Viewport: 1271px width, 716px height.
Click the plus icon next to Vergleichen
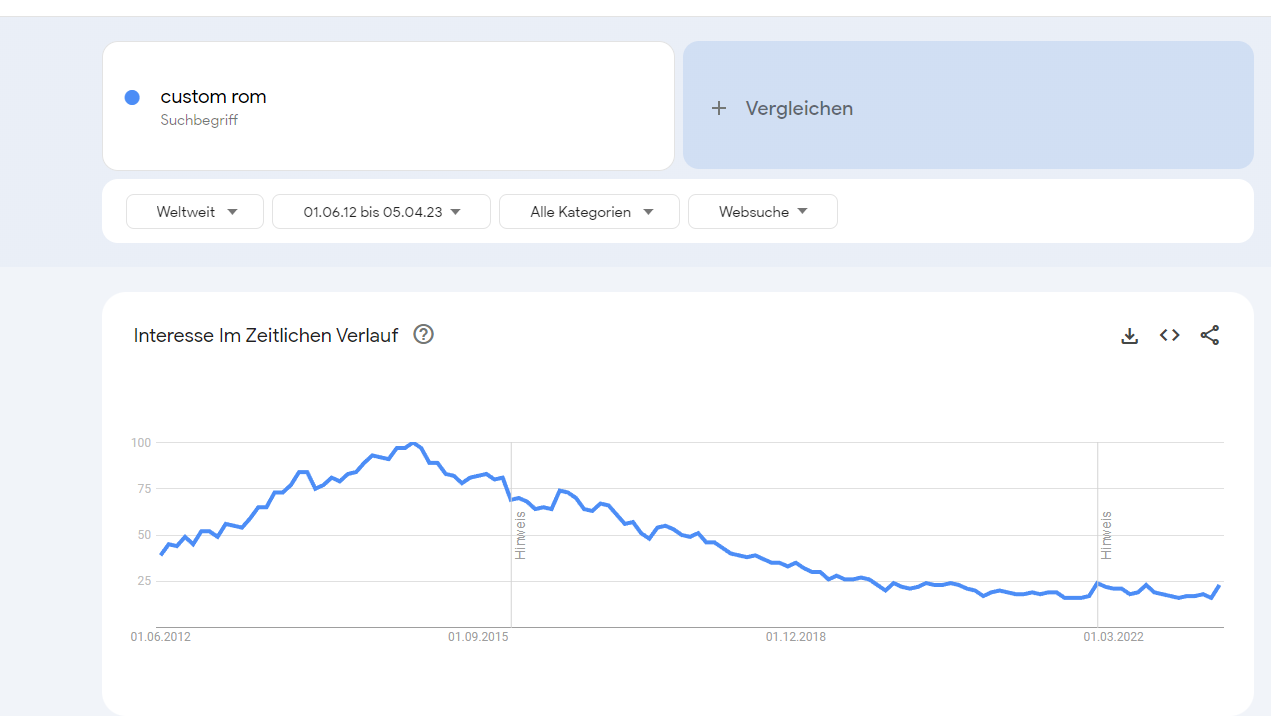click(x=718, y=108)
